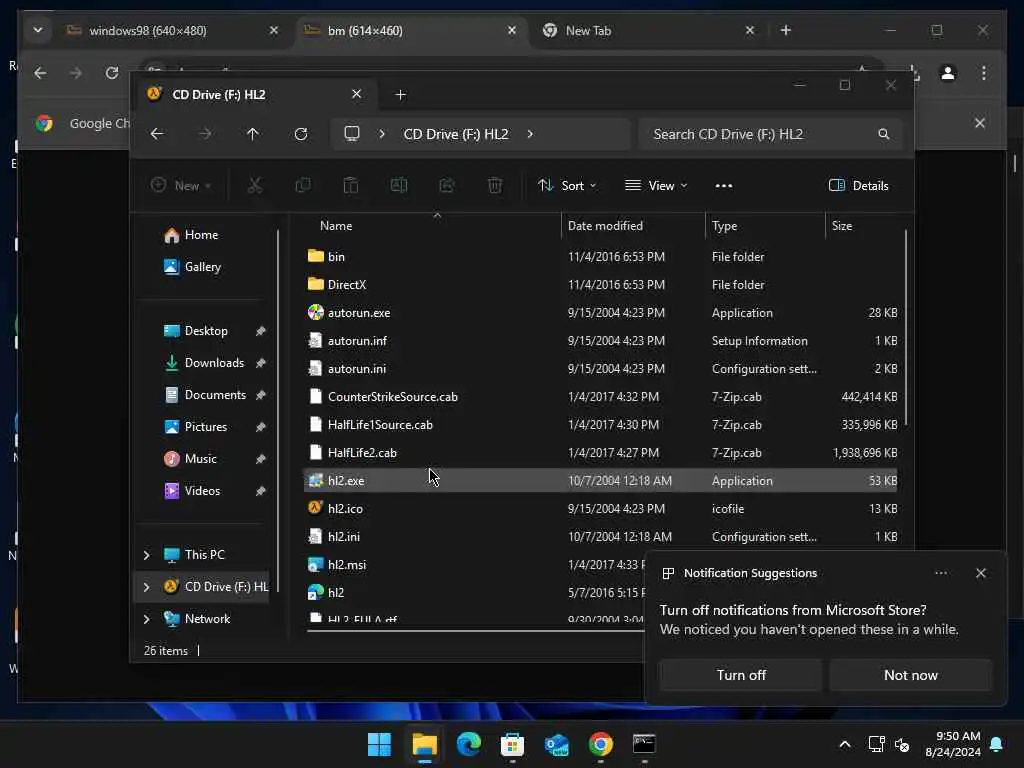Screen dimensions: 1024x768
Task: Expand This PC in navigation pane
Action: tap(146, 555)
